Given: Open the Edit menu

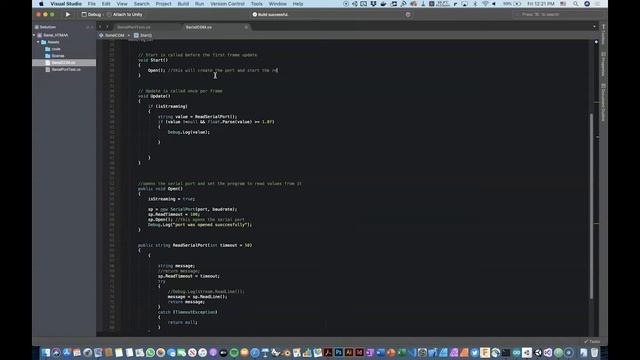Looking at the screenshot, I should 106,4.
